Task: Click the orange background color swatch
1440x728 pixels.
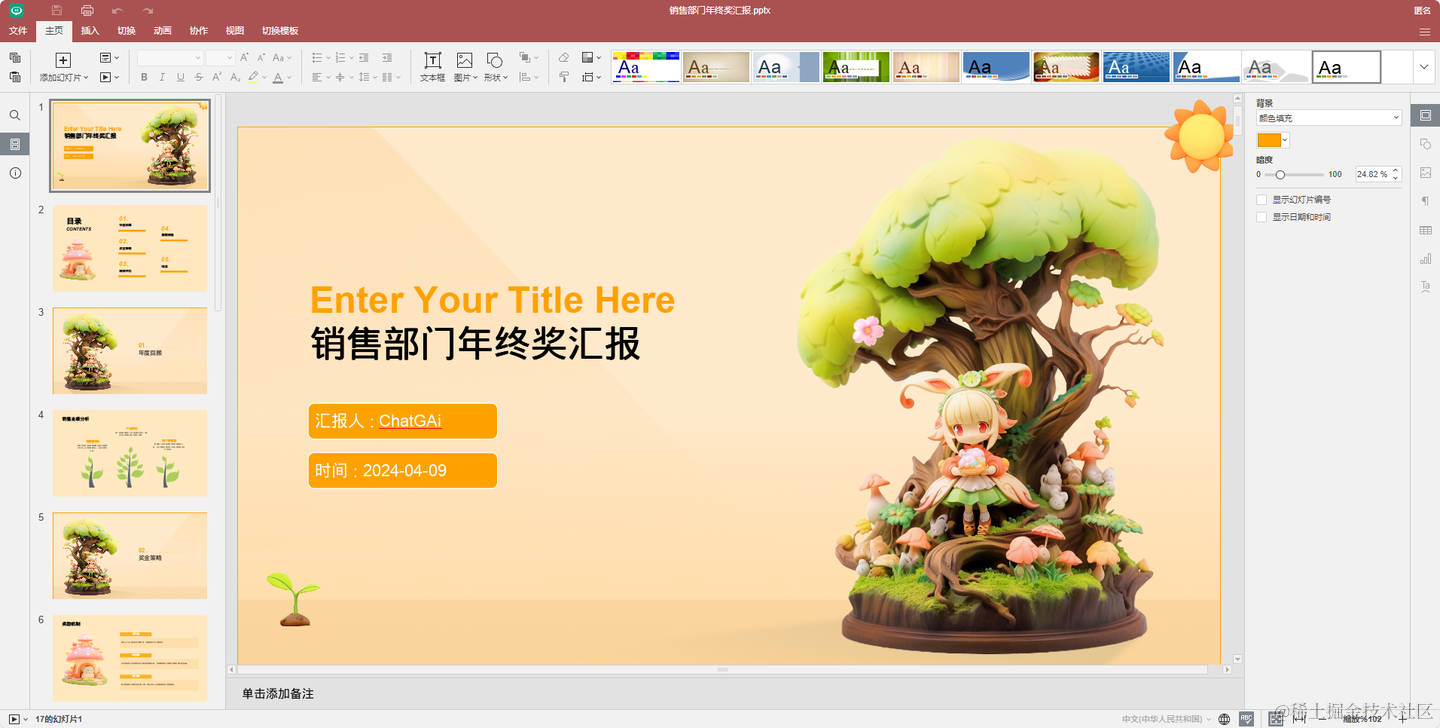Action: pyautogui.click(x=1269, y=140)
